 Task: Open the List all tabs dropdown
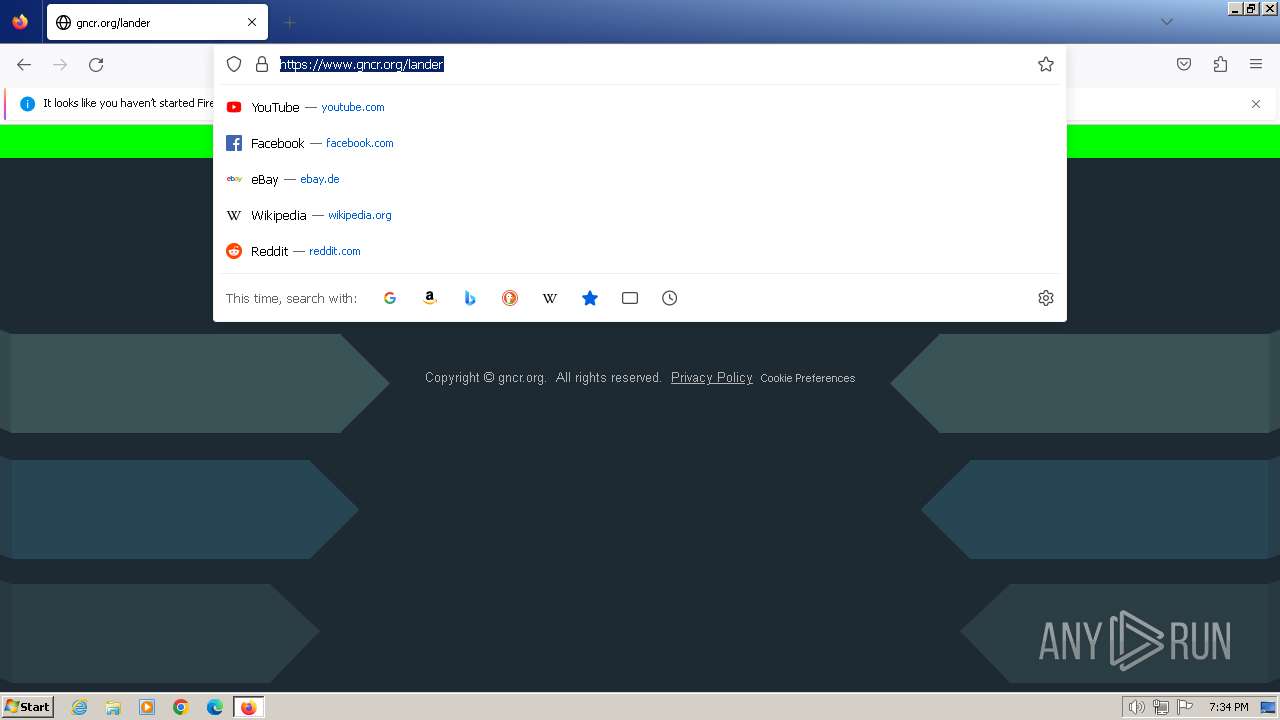click(x=1166, y=22)
